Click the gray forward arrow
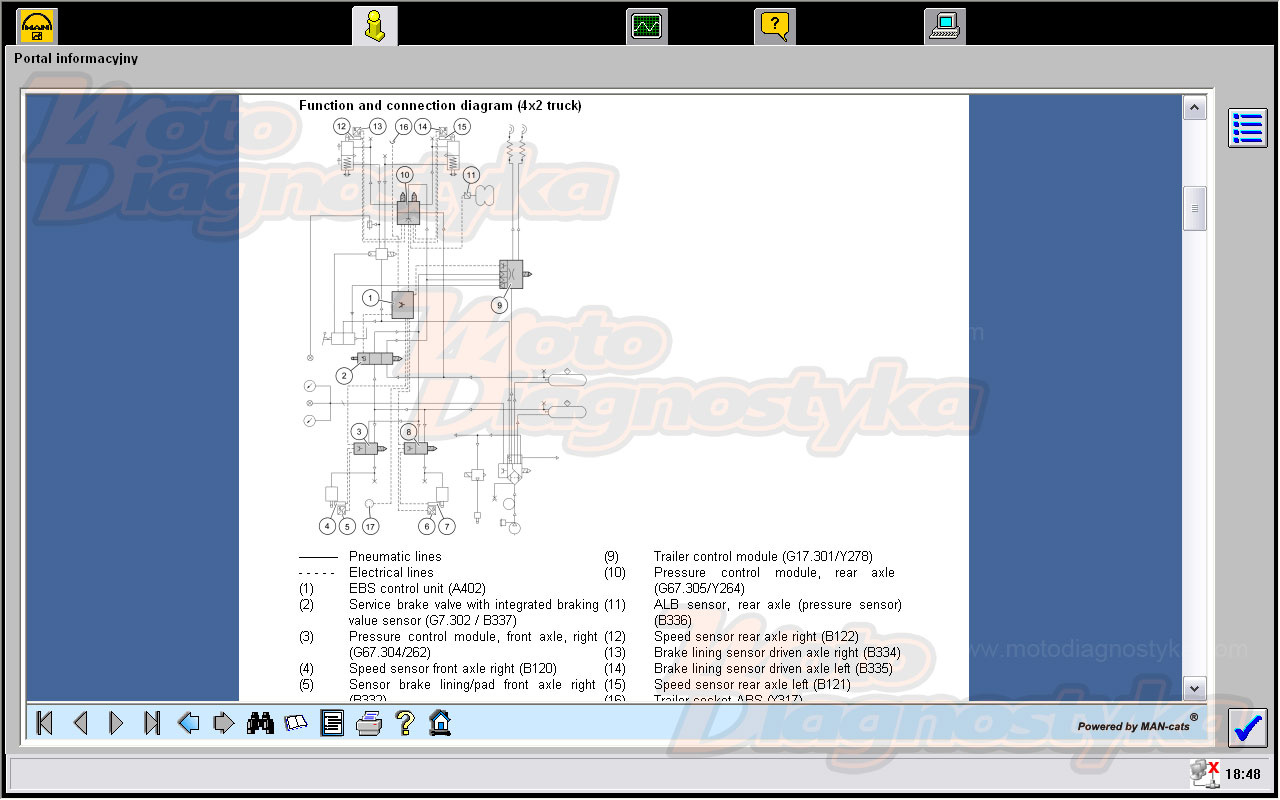 click(x=224, y=722)
